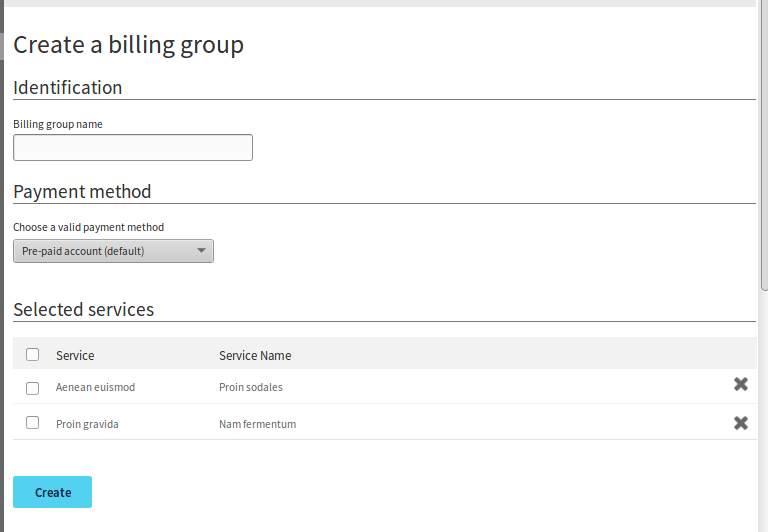The image size is (768, 532).
Task: Click the Billing group name label
Action: [x=58, y=124]
